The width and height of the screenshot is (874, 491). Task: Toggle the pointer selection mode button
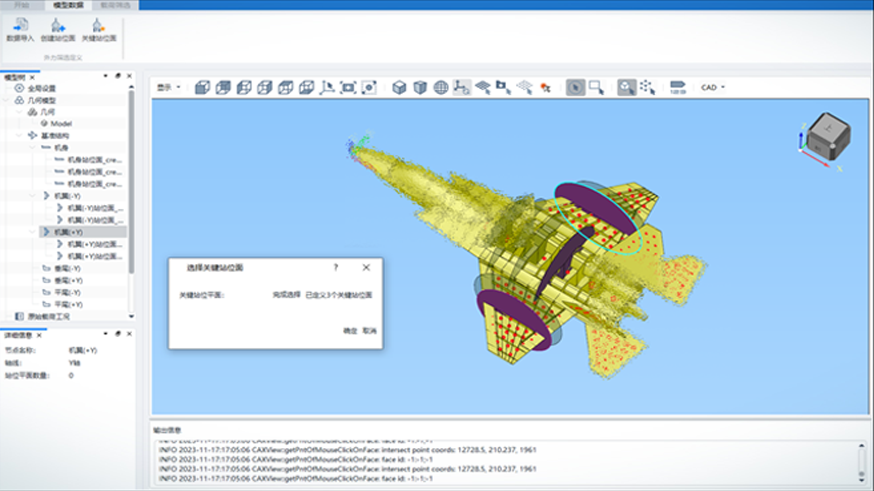coord(575,88)
